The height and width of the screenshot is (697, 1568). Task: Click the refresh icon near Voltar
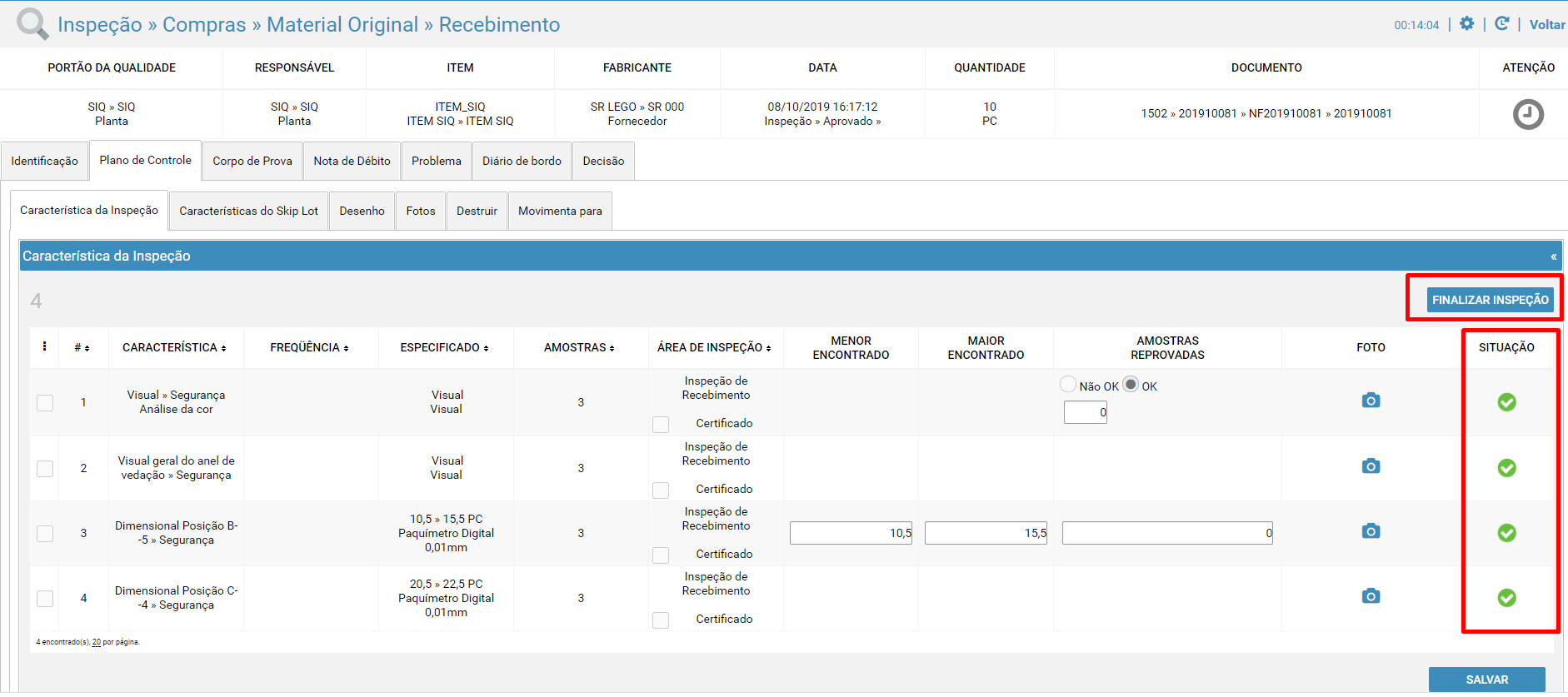[x=1501, y=23]
